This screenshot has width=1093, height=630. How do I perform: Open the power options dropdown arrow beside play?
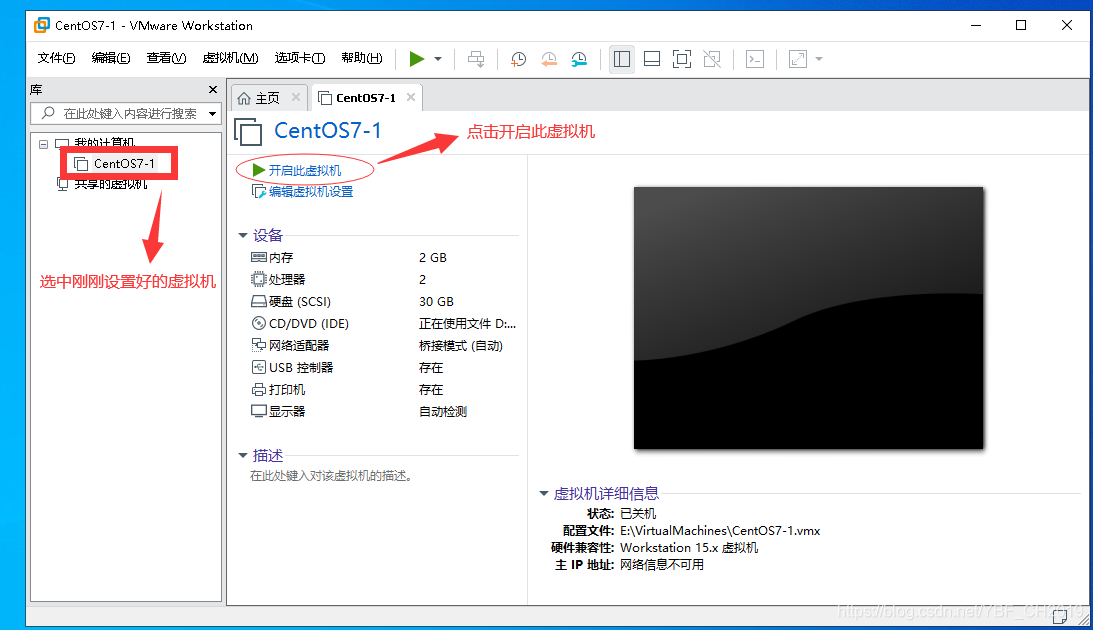[x=438, y=59]
